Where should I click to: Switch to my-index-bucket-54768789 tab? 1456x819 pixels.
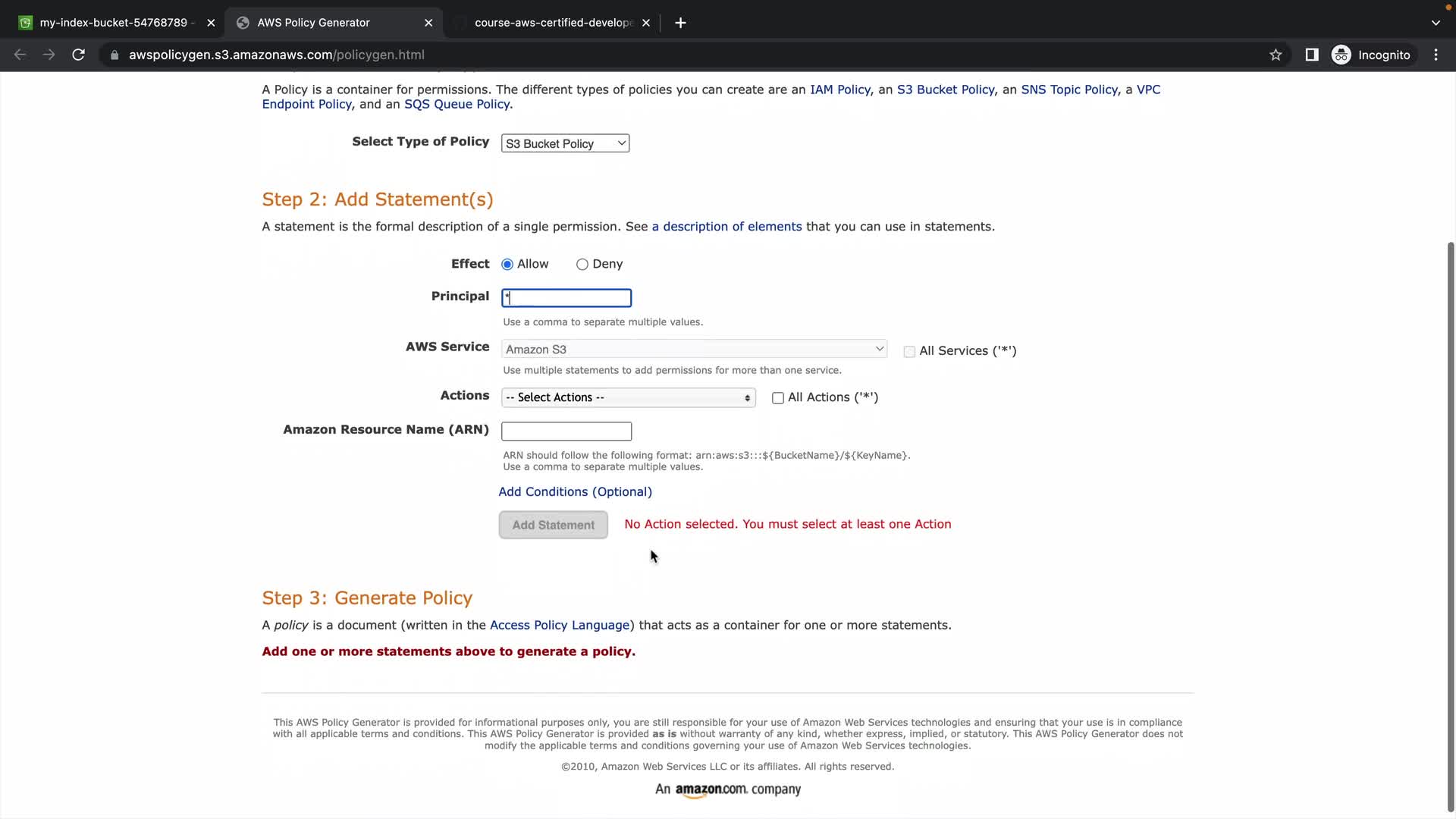click(114, 23)
